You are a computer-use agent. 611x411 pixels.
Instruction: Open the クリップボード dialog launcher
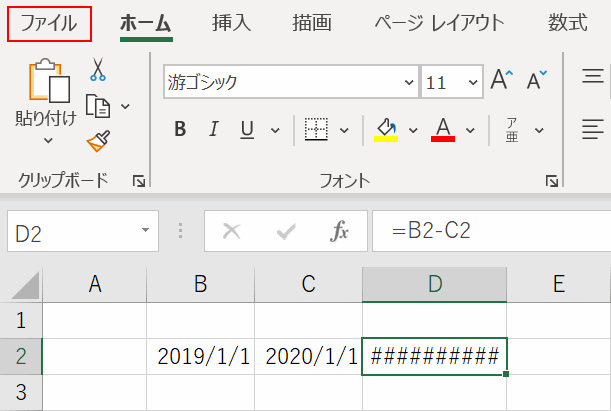point(139,181)
